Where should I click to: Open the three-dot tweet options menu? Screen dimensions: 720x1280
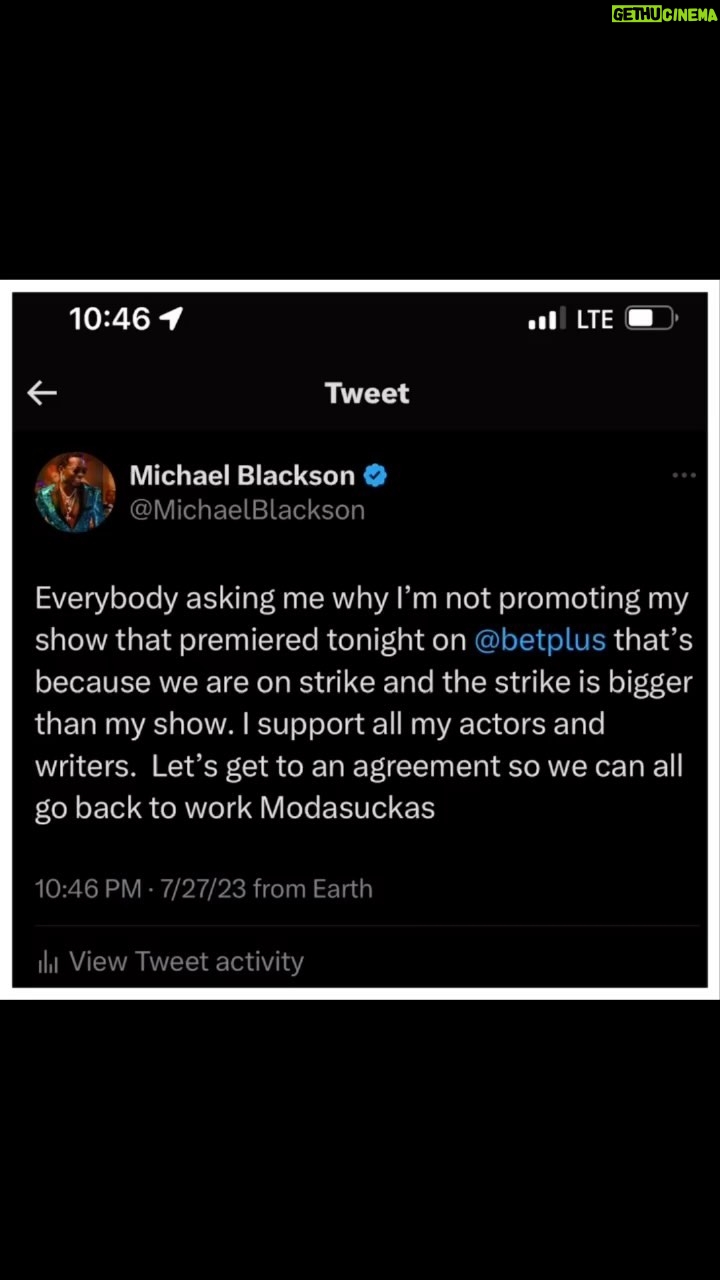click(x=683, y=475)
